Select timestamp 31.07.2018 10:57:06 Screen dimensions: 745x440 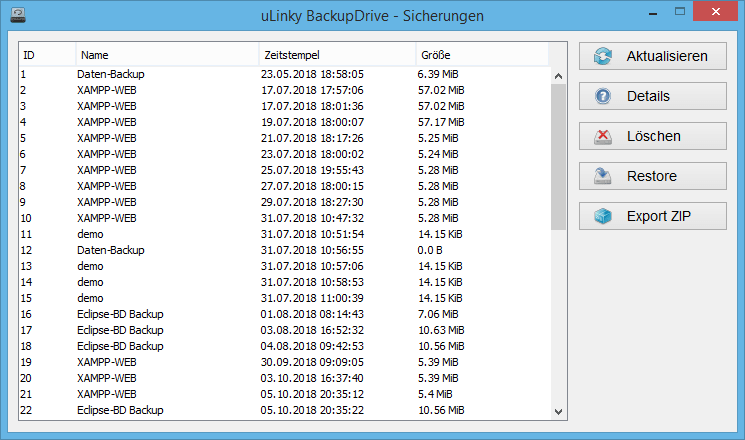pyautogui.click(x=312, y=266)
